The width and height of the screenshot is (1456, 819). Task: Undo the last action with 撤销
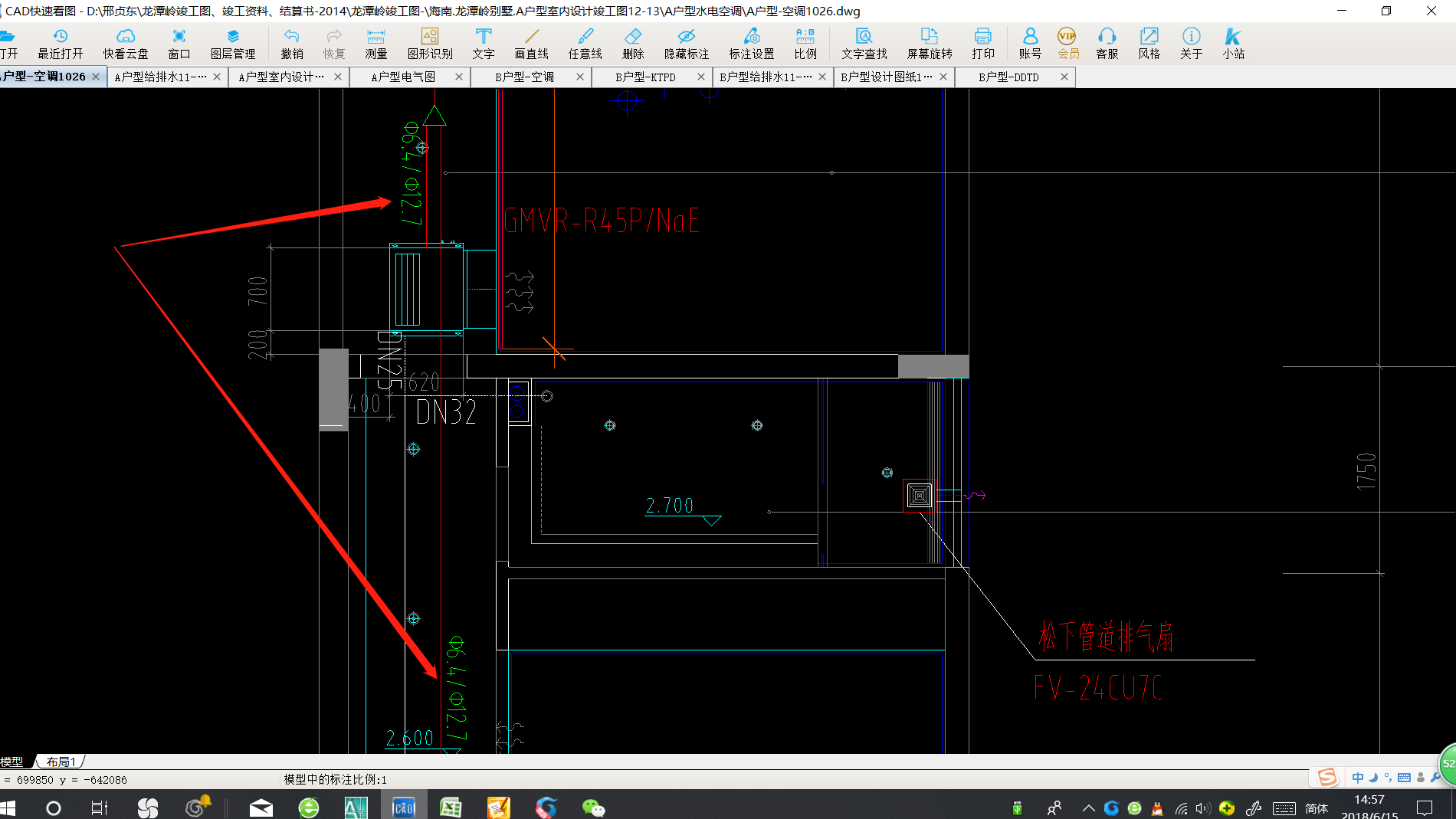tap(292, 44)
